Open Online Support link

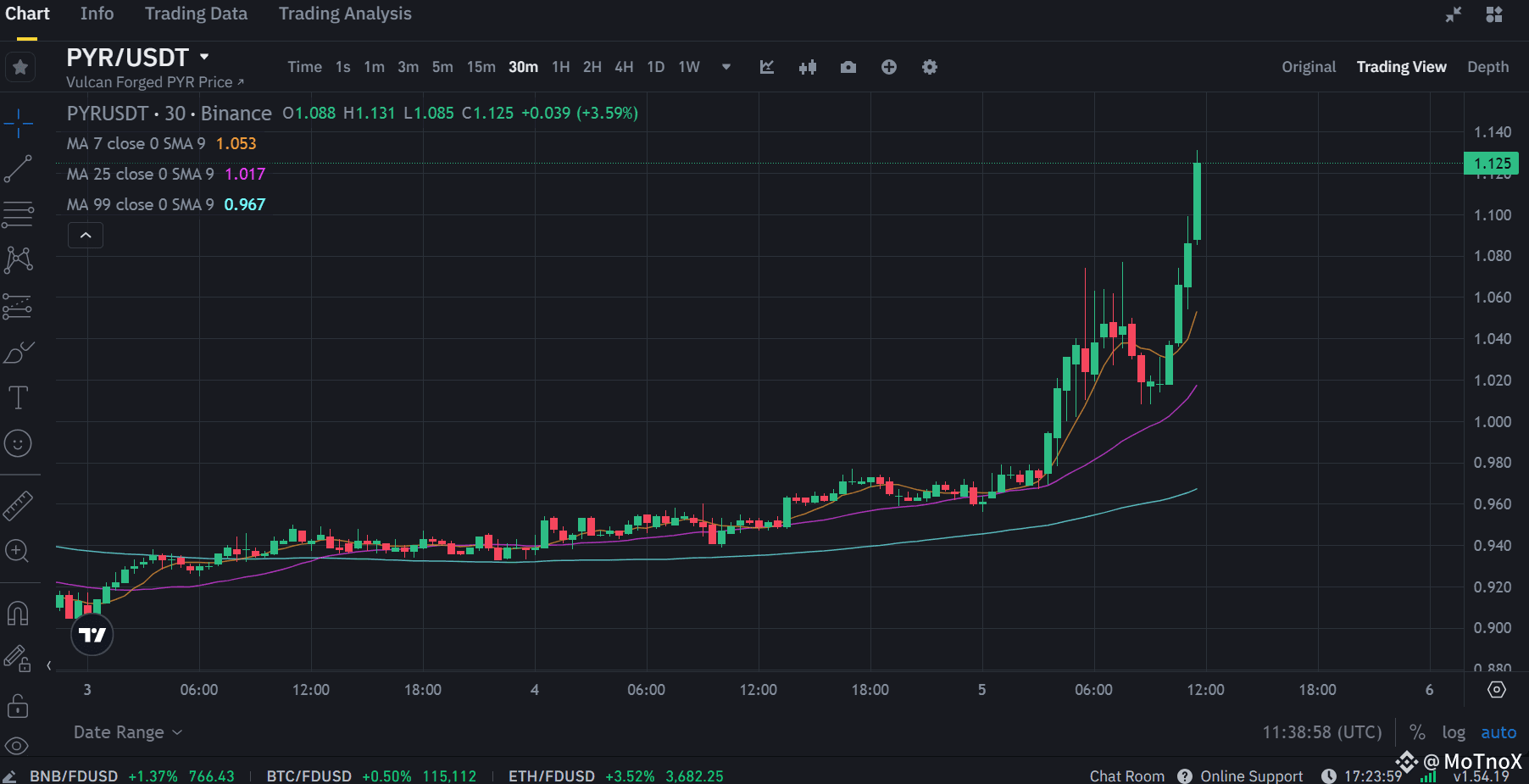(1241, 776)
